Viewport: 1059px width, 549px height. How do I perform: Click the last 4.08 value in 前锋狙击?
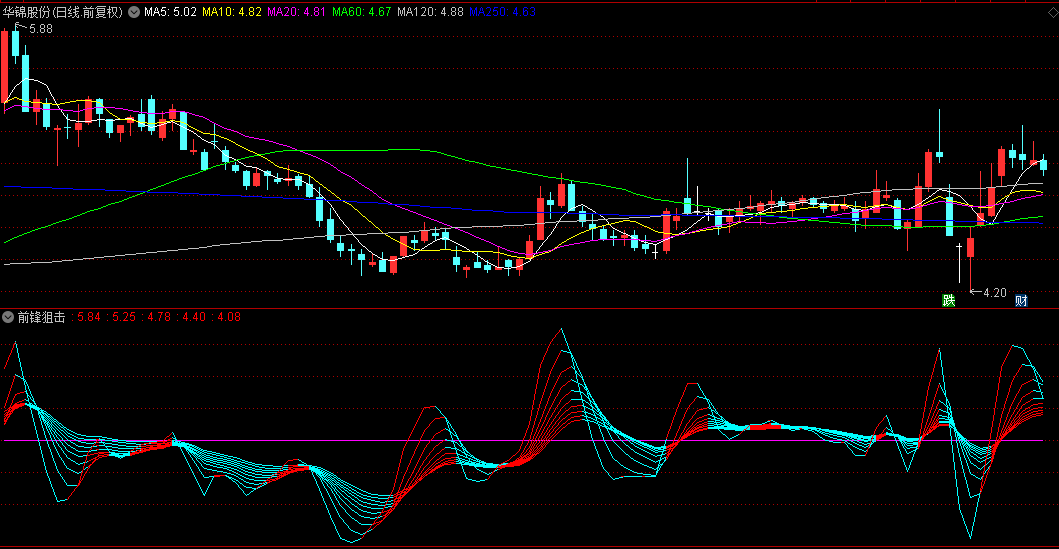[227, 317]
